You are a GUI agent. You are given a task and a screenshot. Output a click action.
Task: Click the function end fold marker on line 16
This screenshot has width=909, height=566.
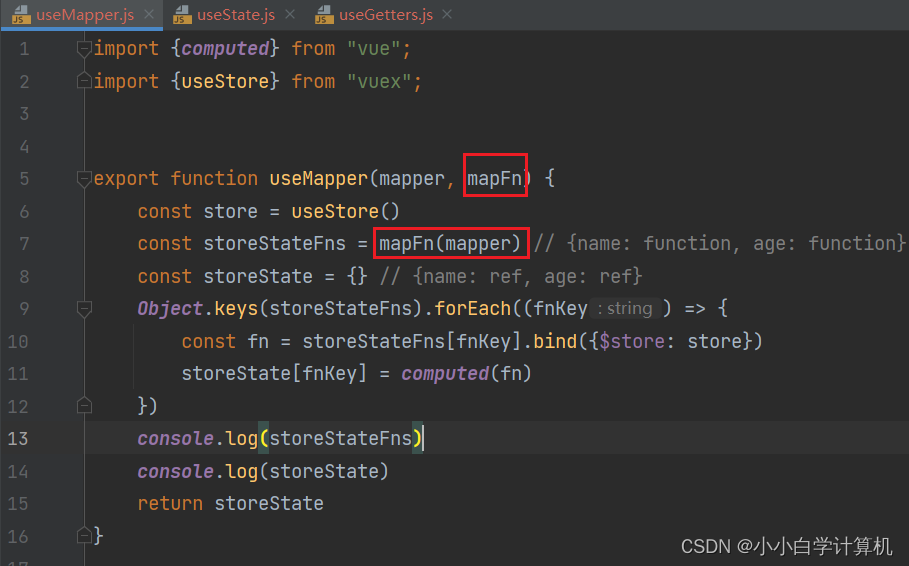pyautogui.click(x=84, y=536)
